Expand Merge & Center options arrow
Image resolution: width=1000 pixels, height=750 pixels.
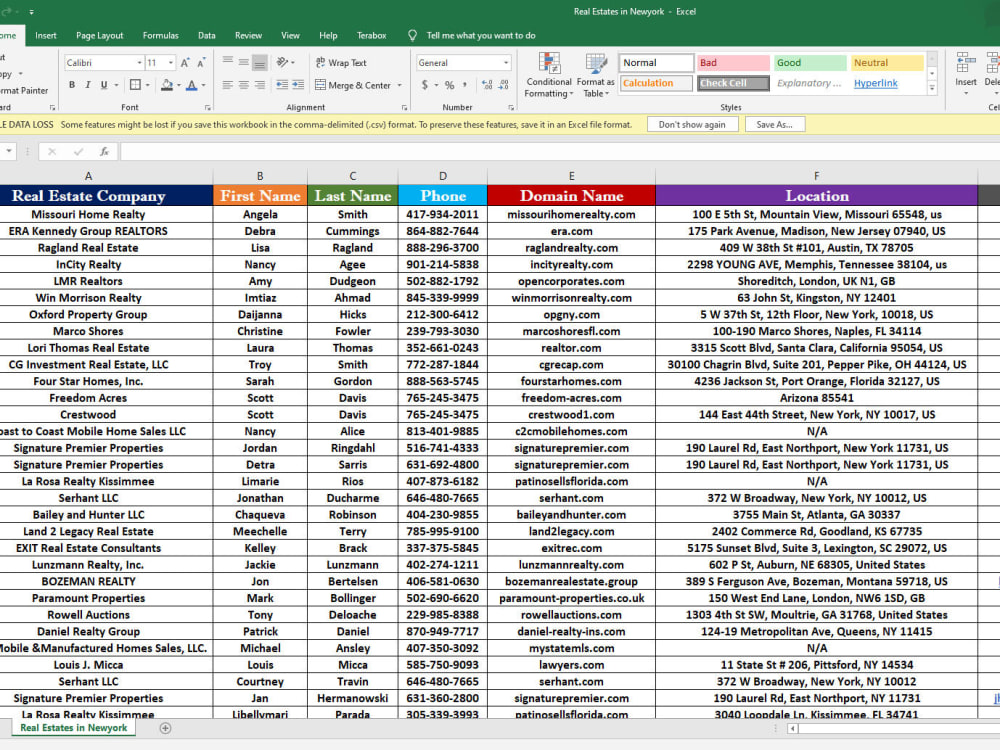400,85
